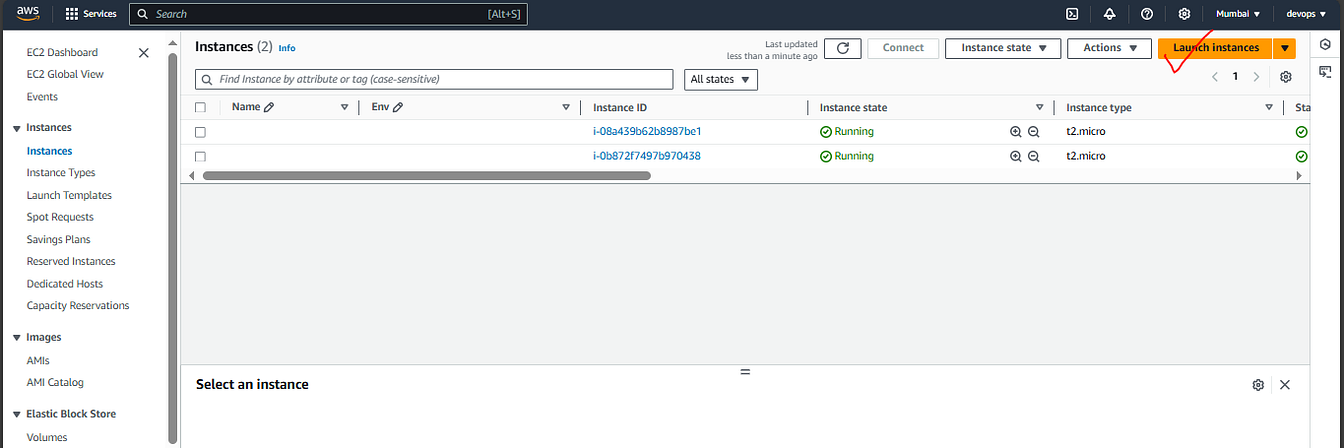This screenshot has height=448, width=1344.
Task: Sort by Name column arrow
Action: (345, 107)
